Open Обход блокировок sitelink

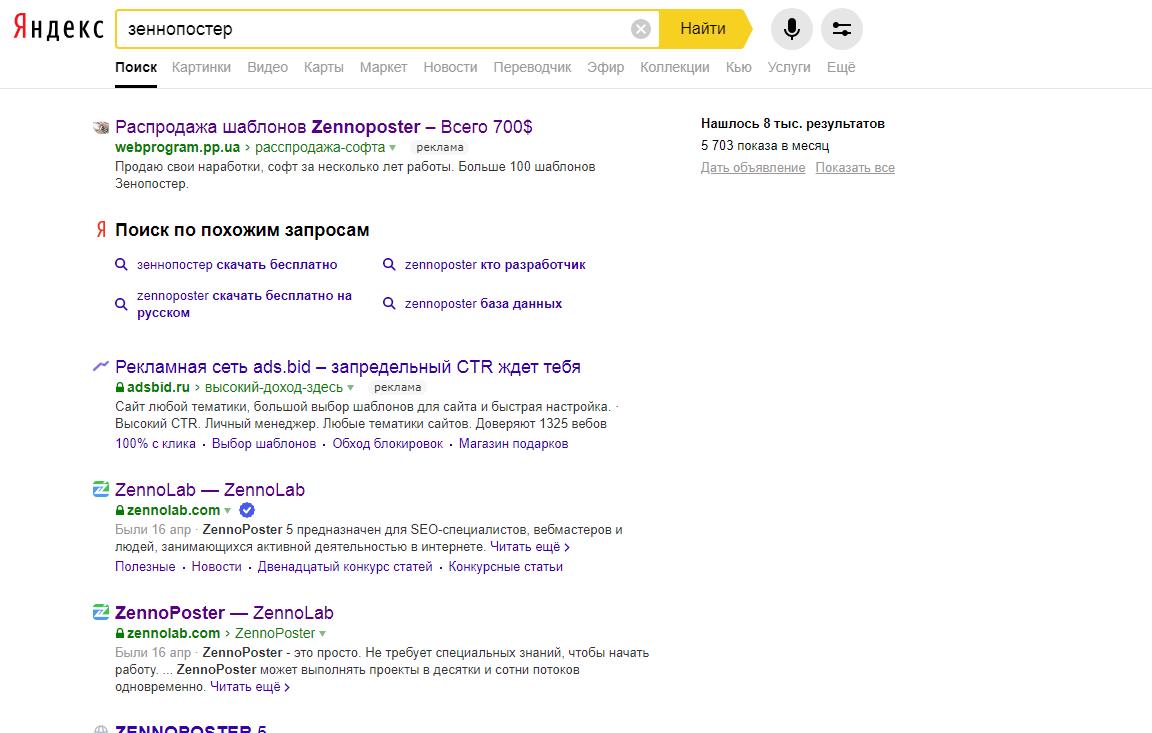(x=387, y=444)
